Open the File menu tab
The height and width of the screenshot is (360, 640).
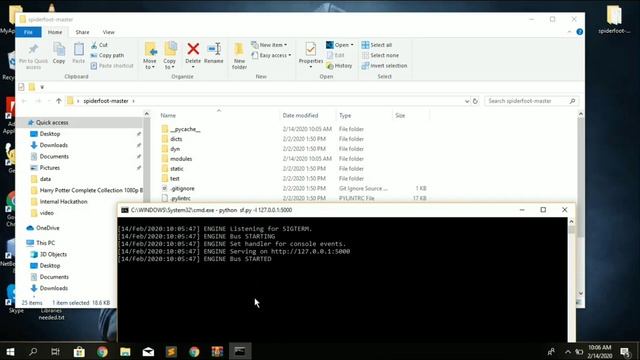click(x=28, y=32)
